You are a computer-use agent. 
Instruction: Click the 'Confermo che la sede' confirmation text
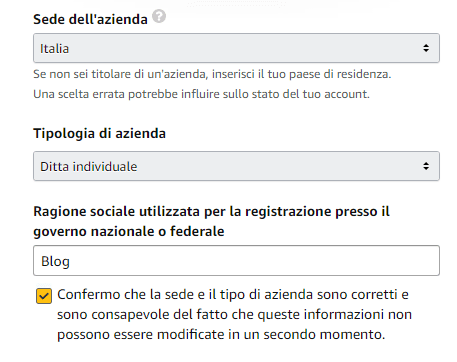pos(233,295)
